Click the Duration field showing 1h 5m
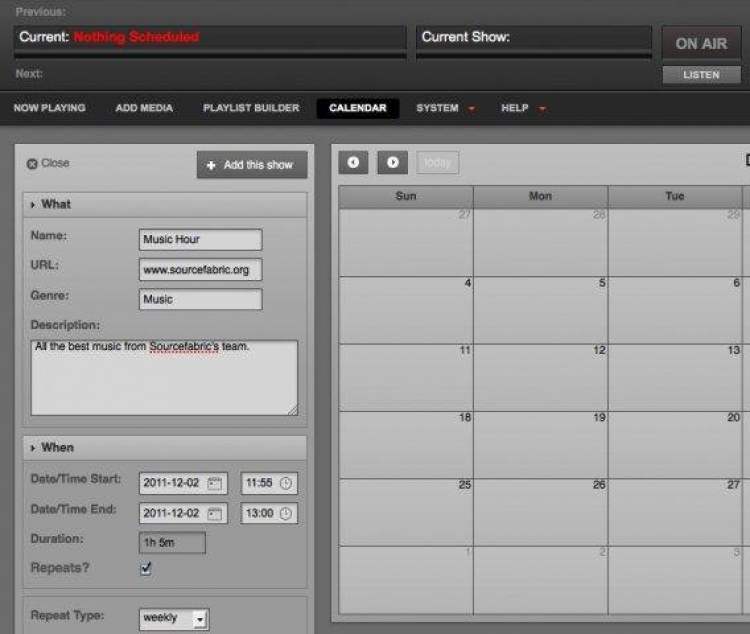 [x=172, y=543]
